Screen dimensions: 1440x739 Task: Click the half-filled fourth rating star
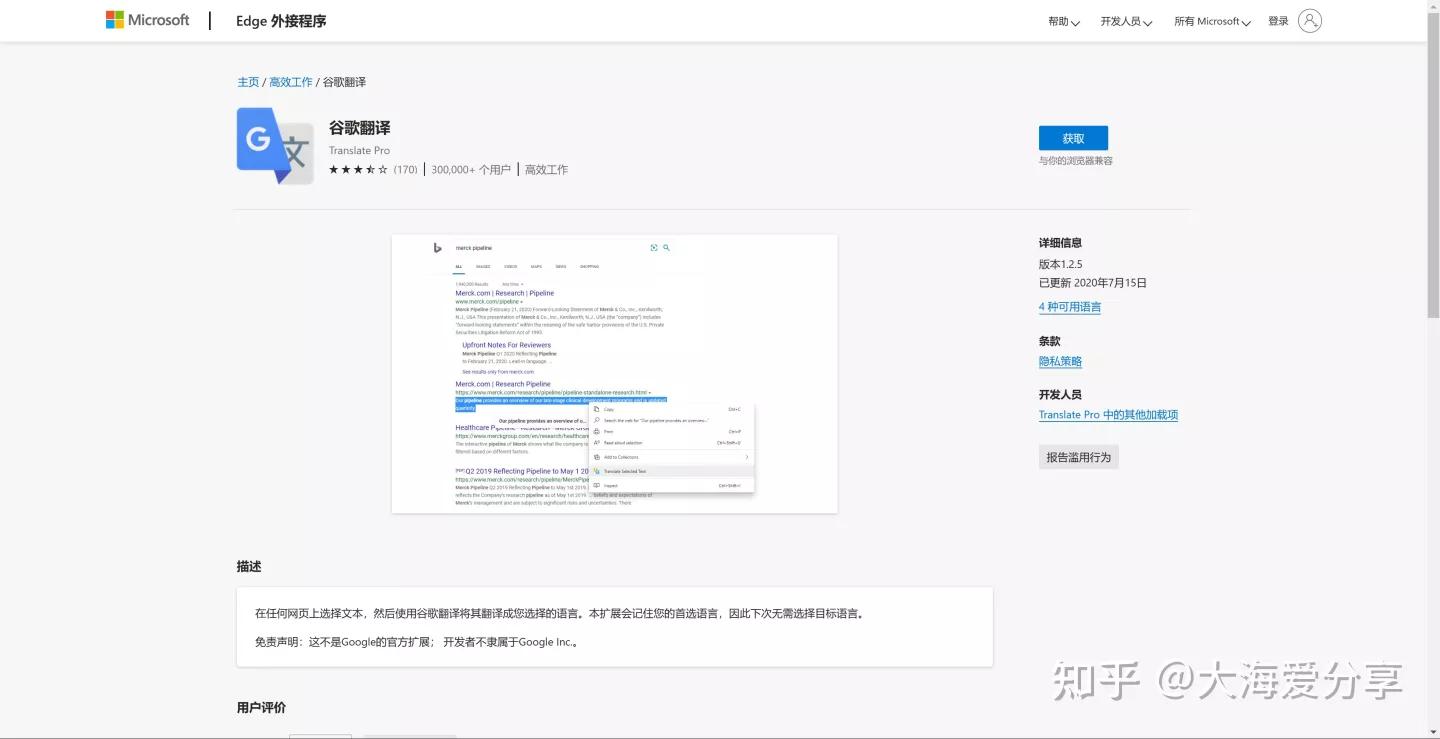368,169
